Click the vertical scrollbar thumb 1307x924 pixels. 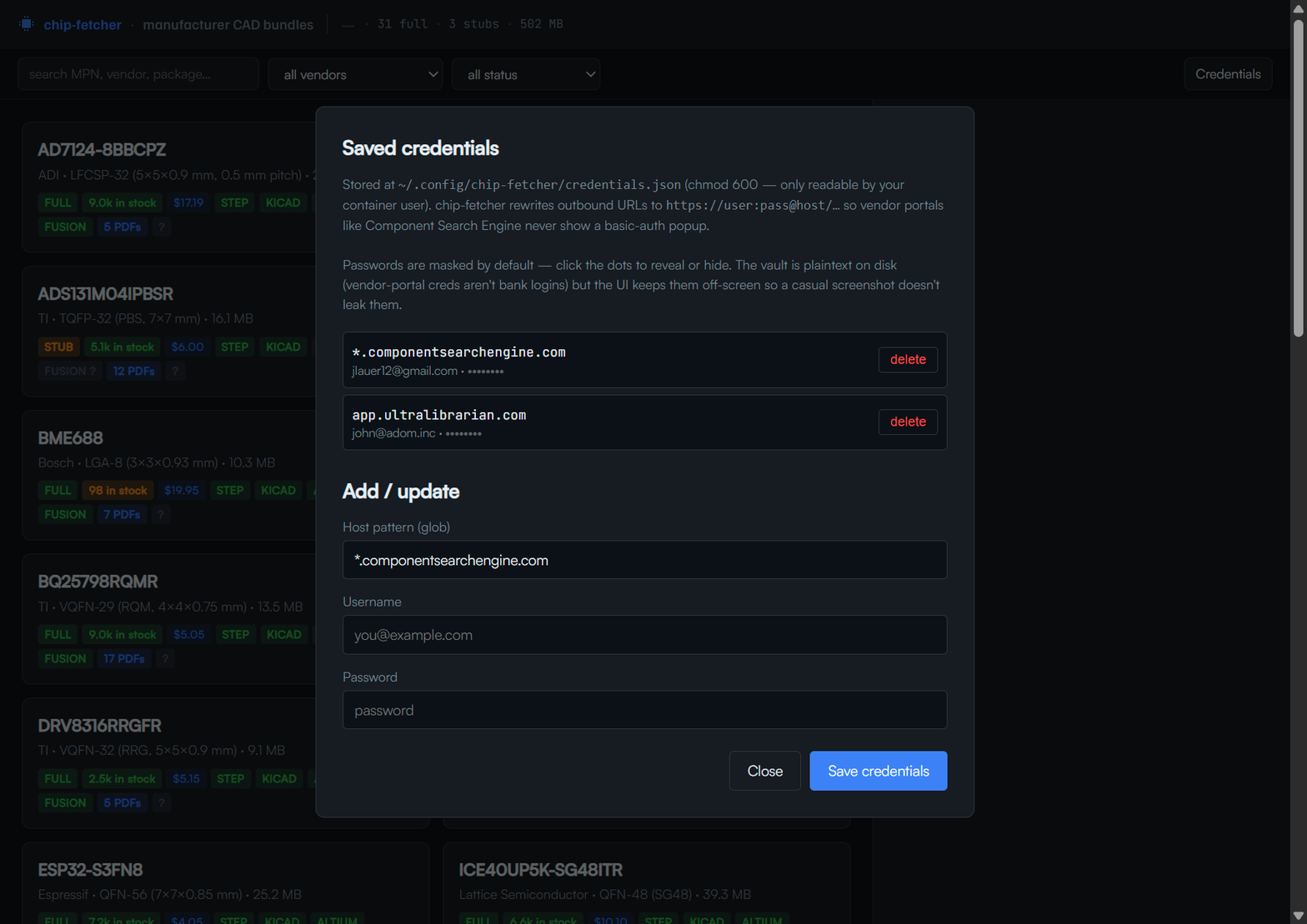[1298, 178]
